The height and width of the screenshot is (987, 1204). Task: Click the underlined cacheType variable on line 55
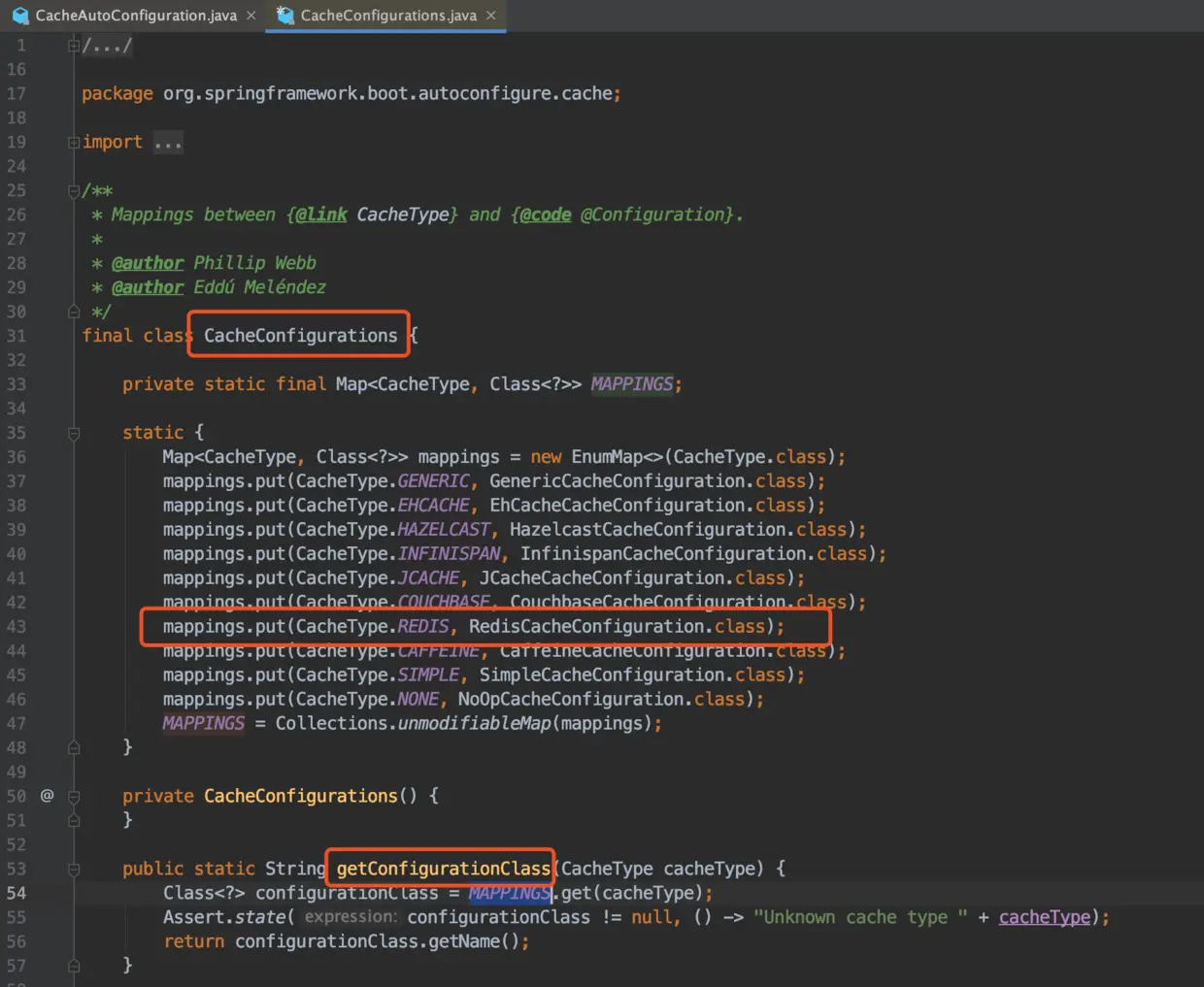1044,917
